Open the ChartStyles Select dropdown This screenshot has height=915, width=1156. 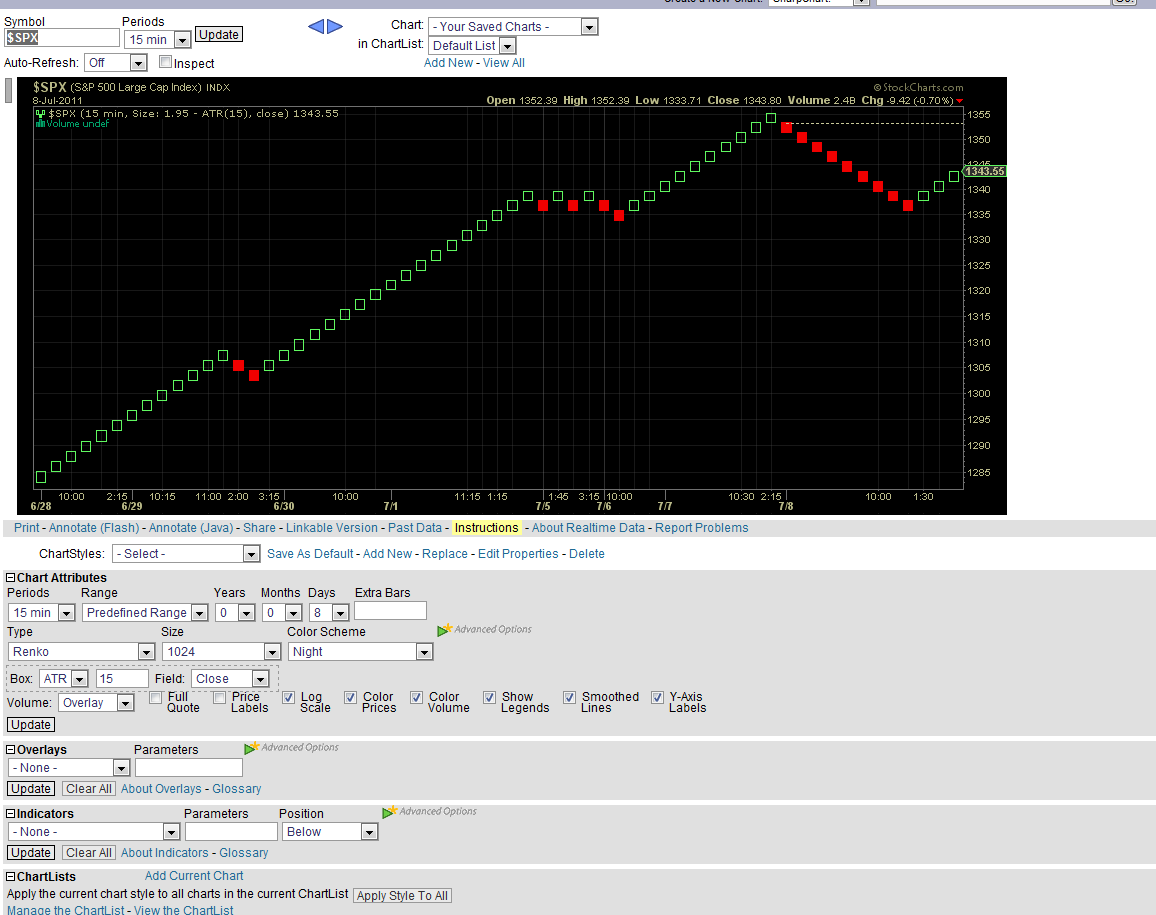[x=186, y=554]
